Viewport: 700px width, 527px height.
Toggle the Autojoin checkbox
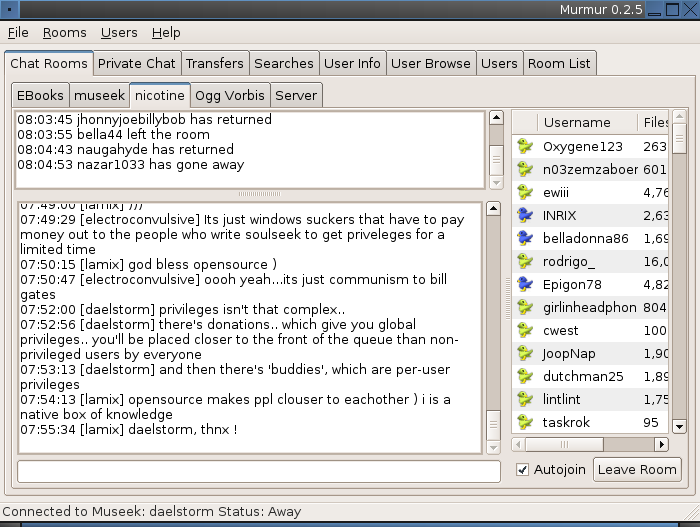pos(522,469)
